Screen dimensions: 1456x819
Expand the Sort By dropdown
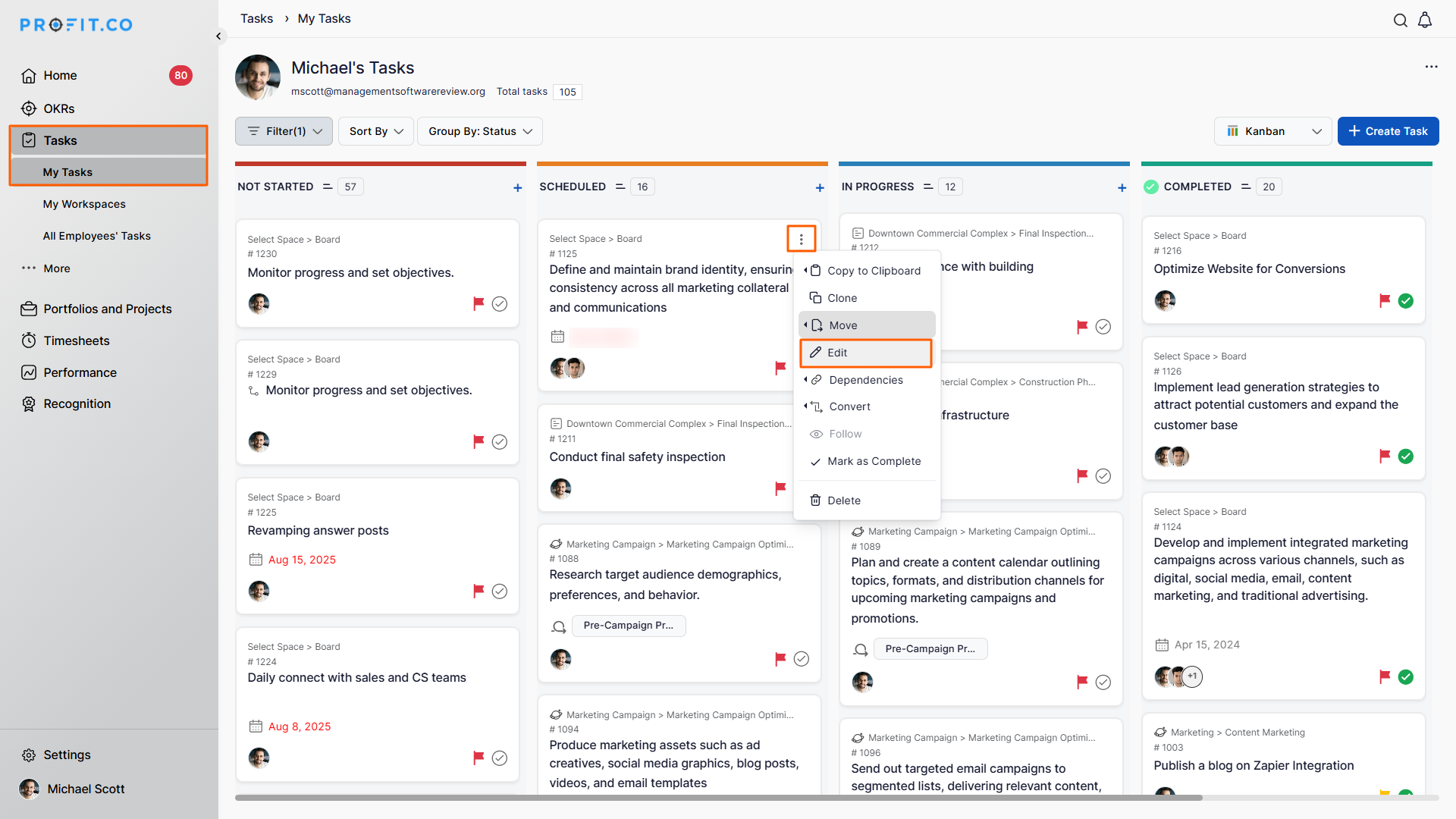click(x=375, y=131)
